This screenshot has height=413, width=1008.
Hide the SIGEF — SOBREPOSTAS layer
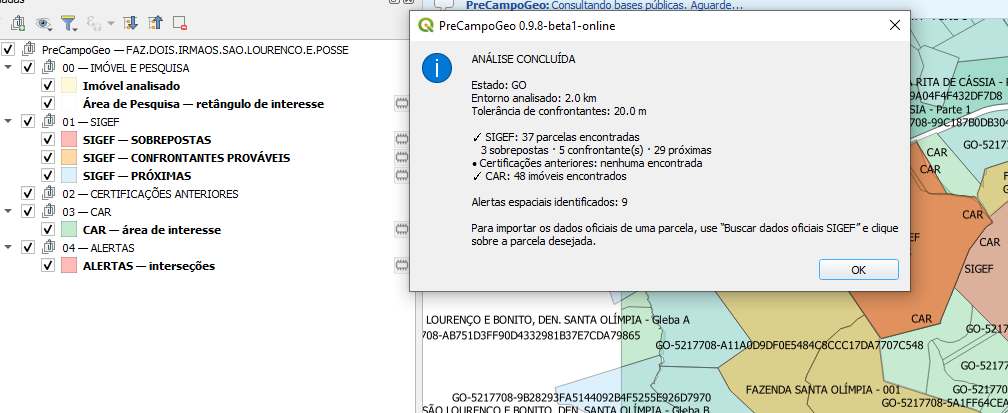tap(48, 140)
